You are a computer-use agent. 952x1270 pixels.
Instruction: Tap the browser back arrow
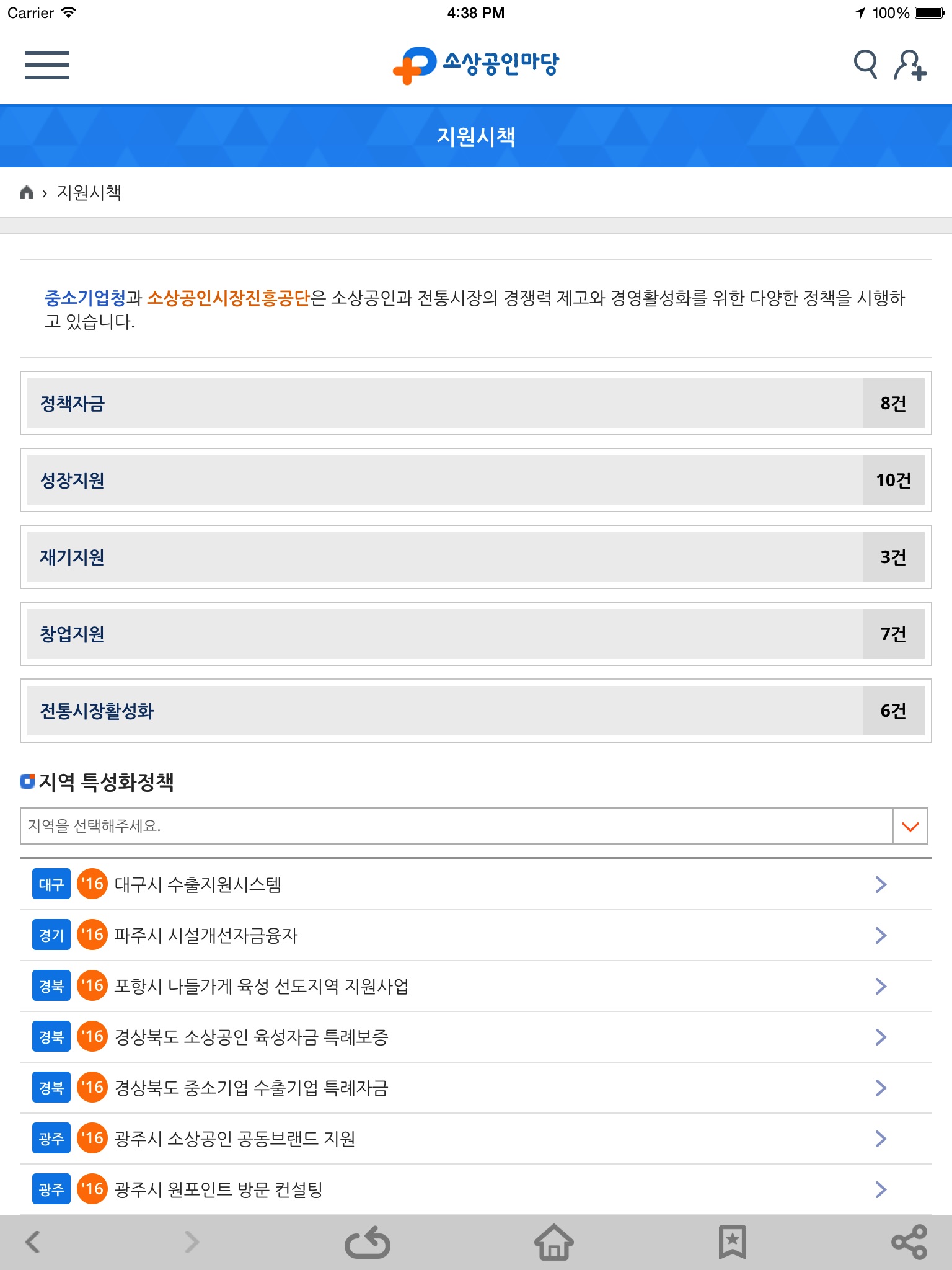[33, 1242]
